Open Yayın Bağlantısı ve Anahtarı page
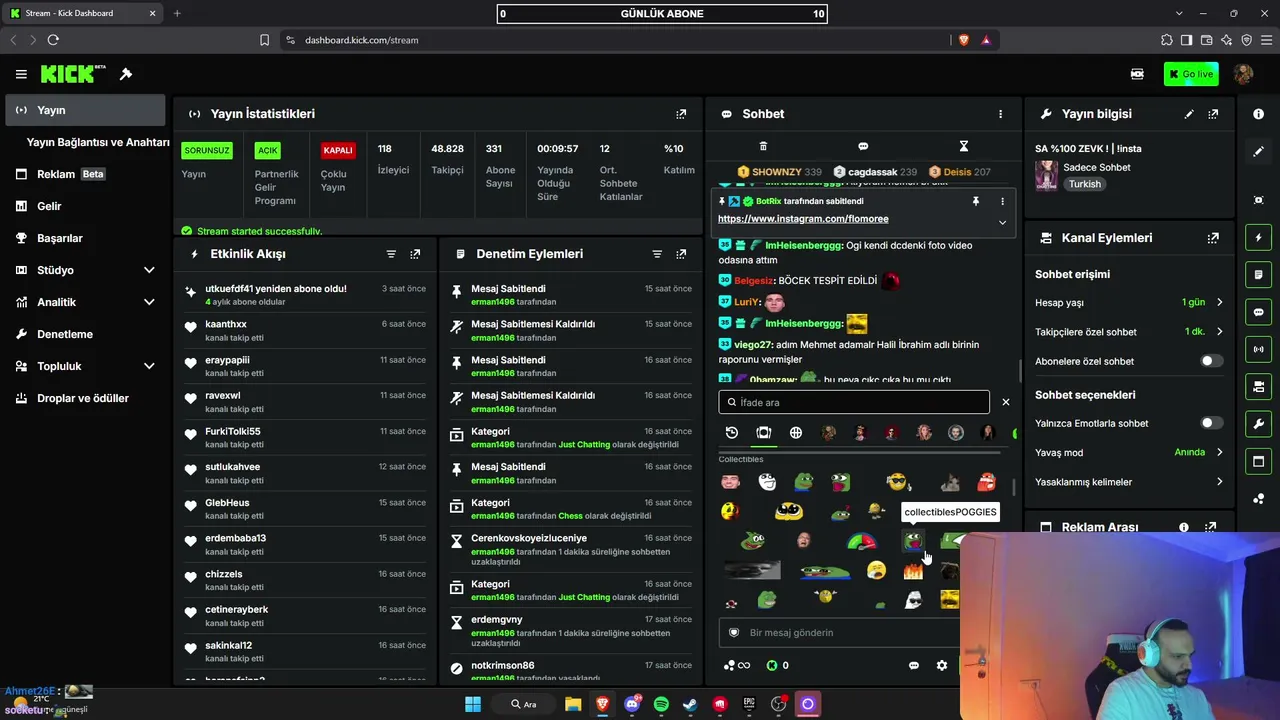This screenshot has height=720, width=1280. click(98, 142)
